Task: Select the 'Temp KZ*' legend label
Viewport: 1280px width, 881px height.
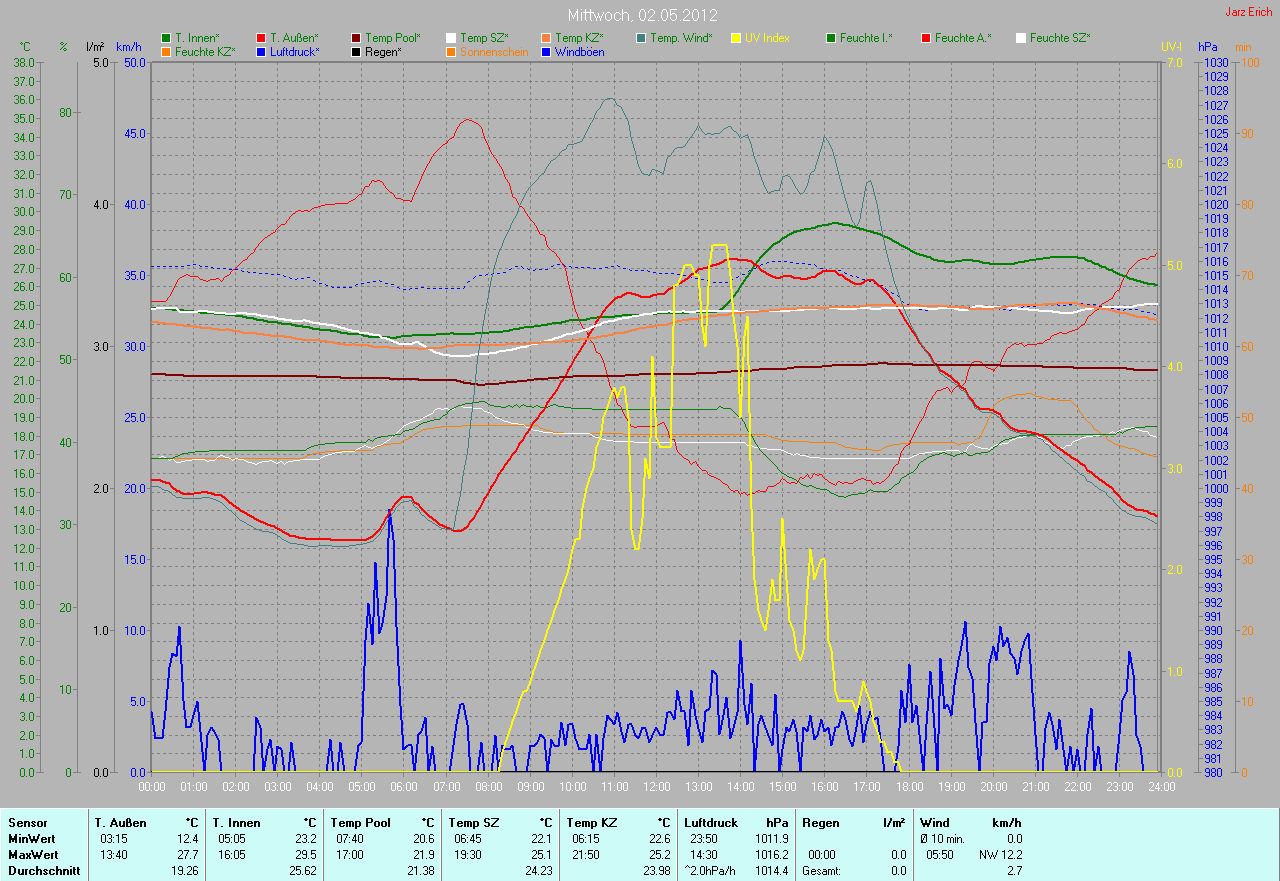Action: point(579,38)
